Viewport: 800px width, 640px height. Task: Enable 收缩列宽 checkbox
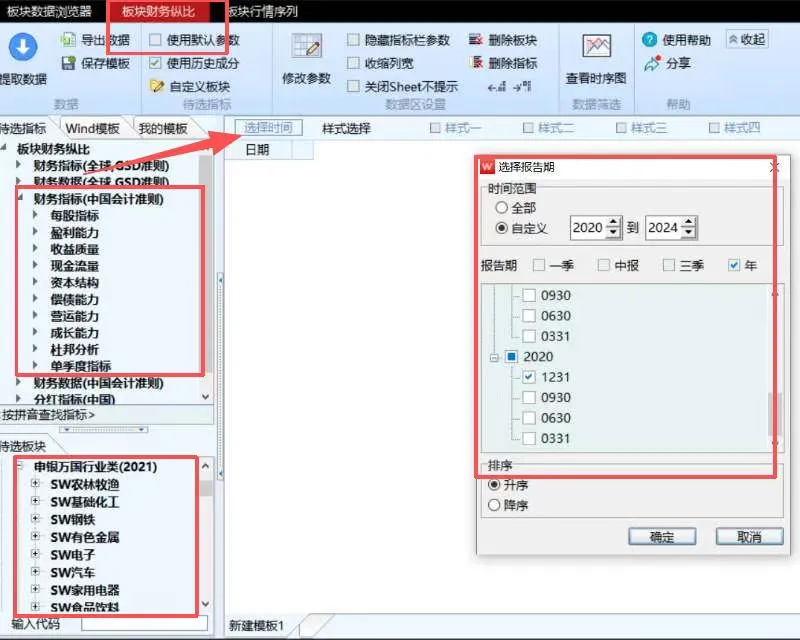353,63
